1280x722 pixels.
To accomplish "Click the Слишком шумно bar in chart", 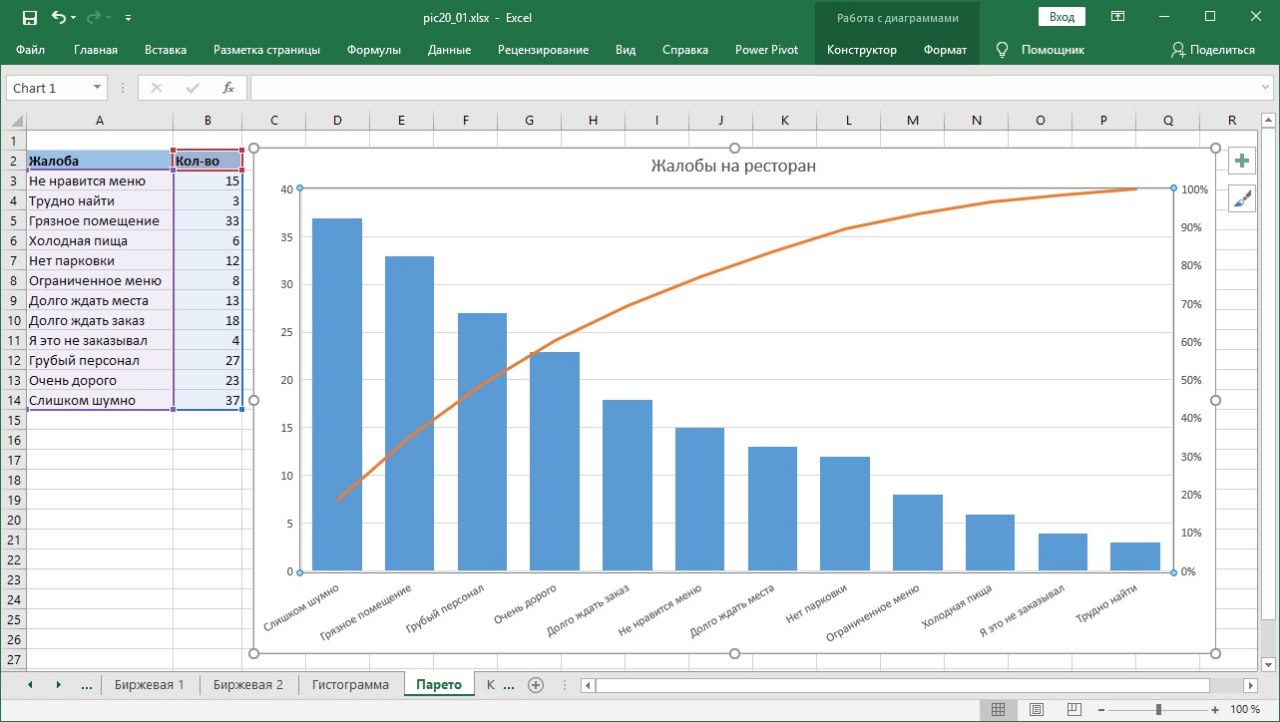I will coord(337,395).
